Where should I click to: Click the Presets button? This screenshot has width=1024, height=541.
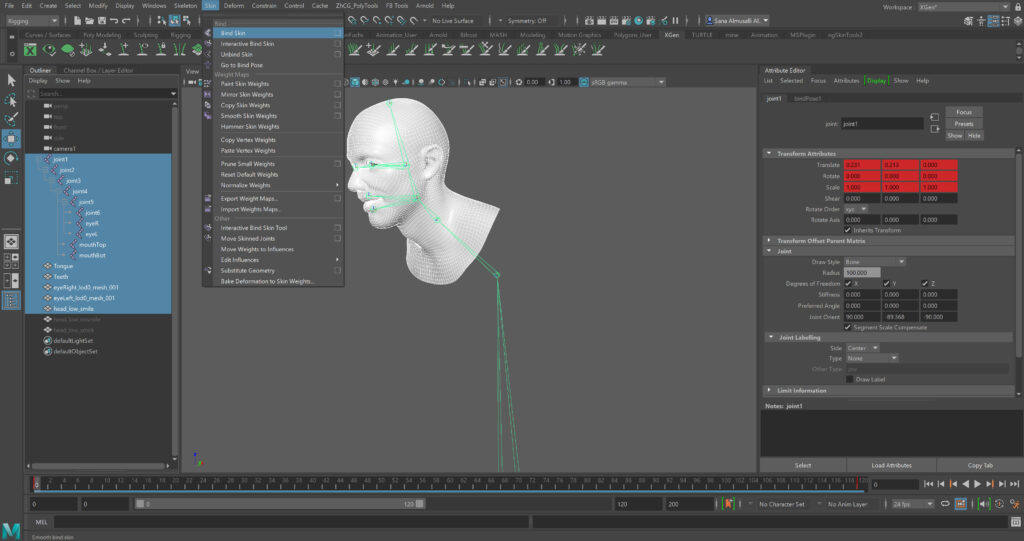click(964, 124)
